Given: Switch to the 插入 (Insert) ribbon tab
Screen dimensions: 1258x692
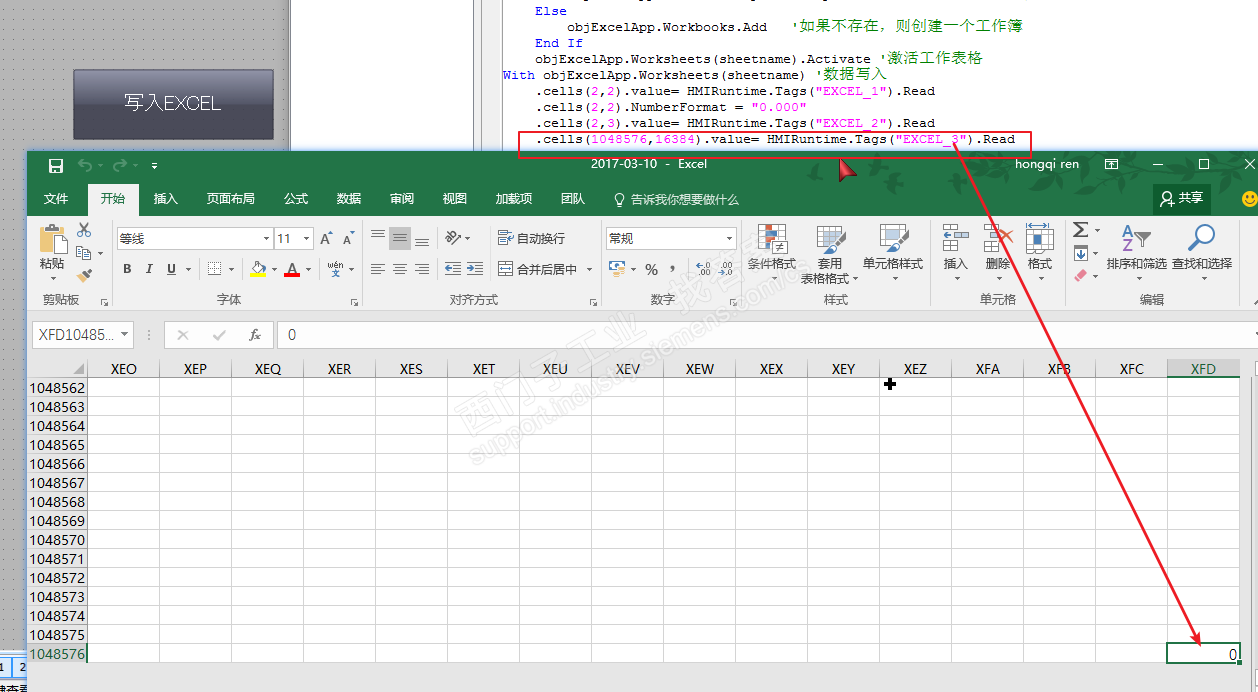Looking at the screenshot, I should (166, 199).
